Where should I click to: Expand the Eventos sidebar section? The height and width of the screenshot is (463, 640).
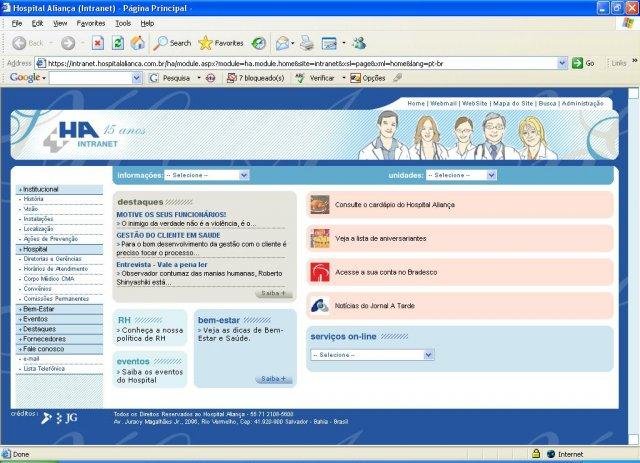[x=60, y=319]
